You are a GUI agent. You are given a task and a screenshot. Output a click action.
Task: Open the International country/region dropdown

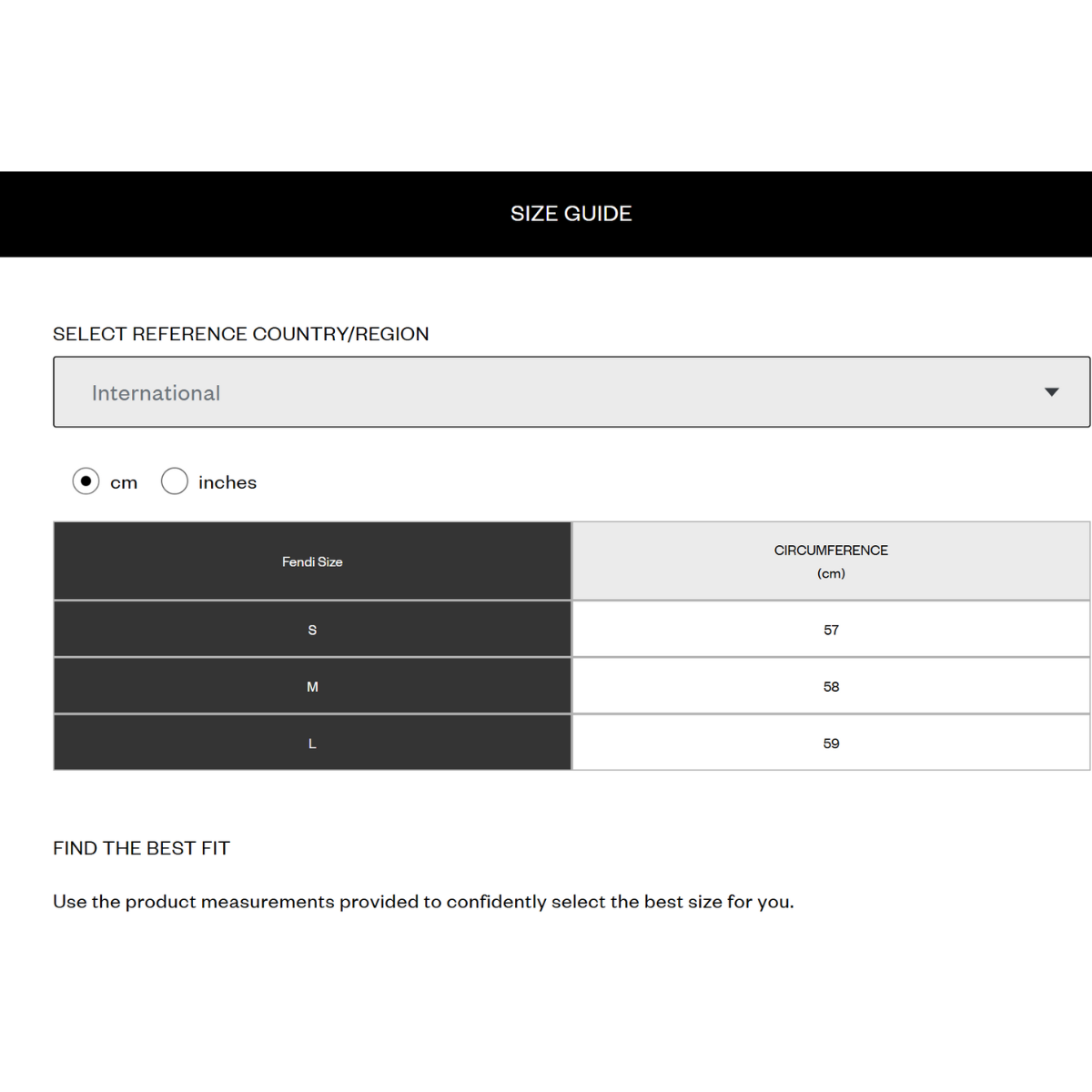[571, 392]
